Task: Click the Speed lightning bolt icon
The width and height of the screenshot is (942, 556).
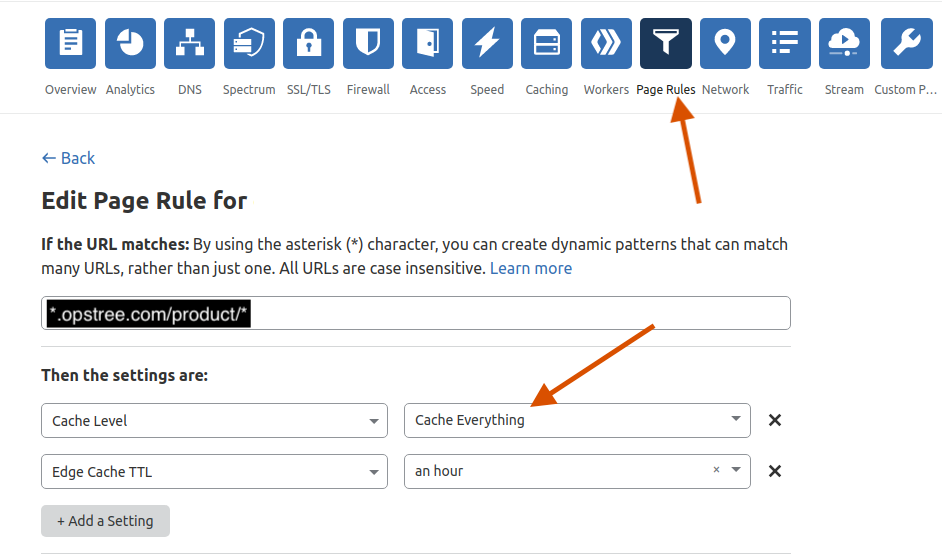Action: pos(487,43)
